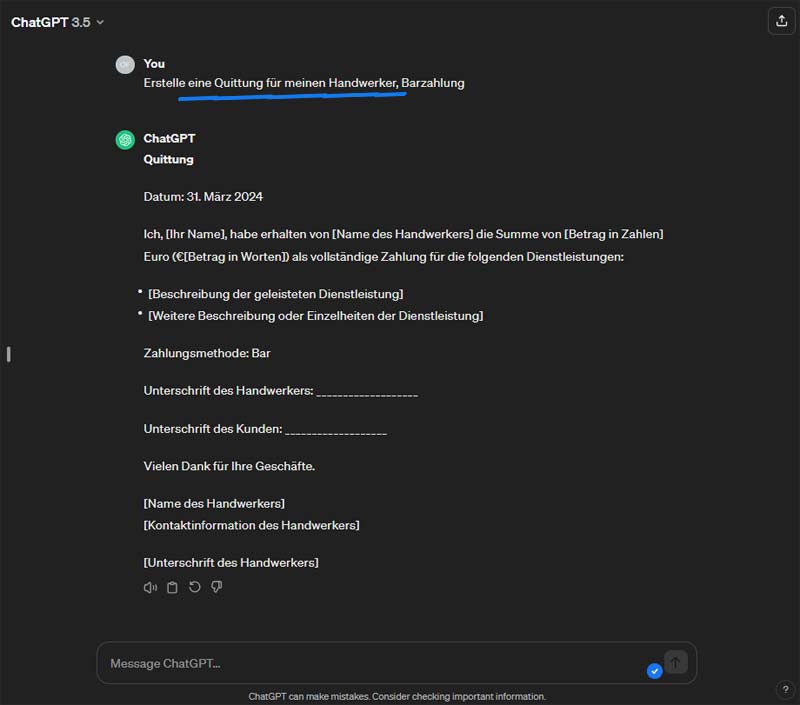This screenshot has height=705, width=800.
Task: Expand the sidebar with left edge handle
Action: pyautogui.click(x=9, y=354)
